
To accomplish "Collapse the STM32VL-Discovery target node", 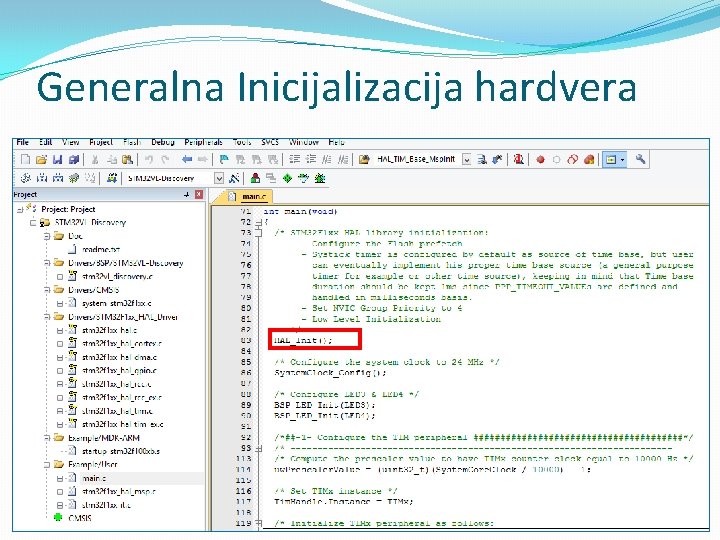I will click(x=33, y=223).
